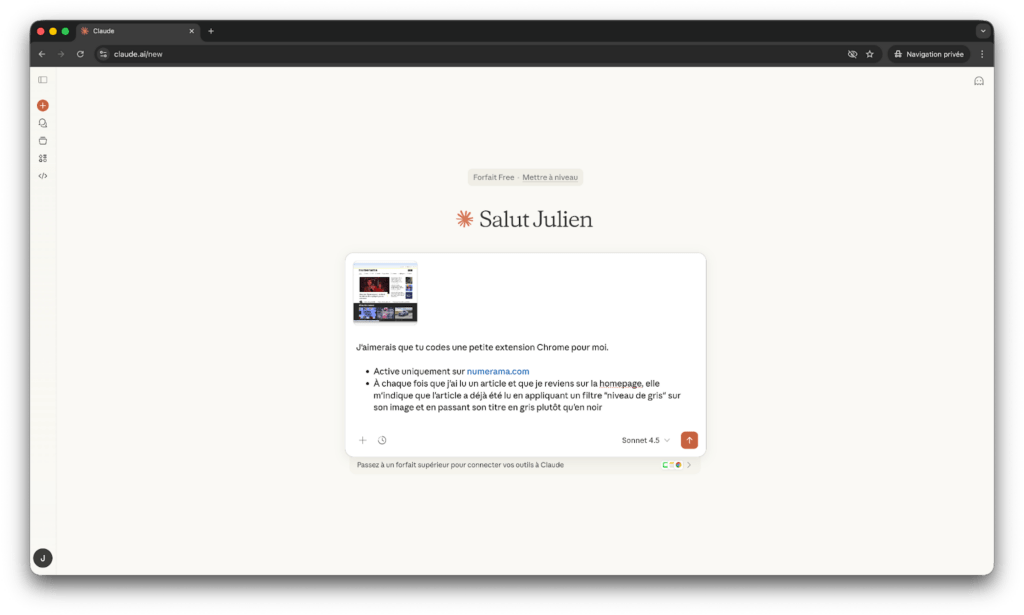Open the Sonnet 4.5 model selector
1024x615 pixels.
646,440
